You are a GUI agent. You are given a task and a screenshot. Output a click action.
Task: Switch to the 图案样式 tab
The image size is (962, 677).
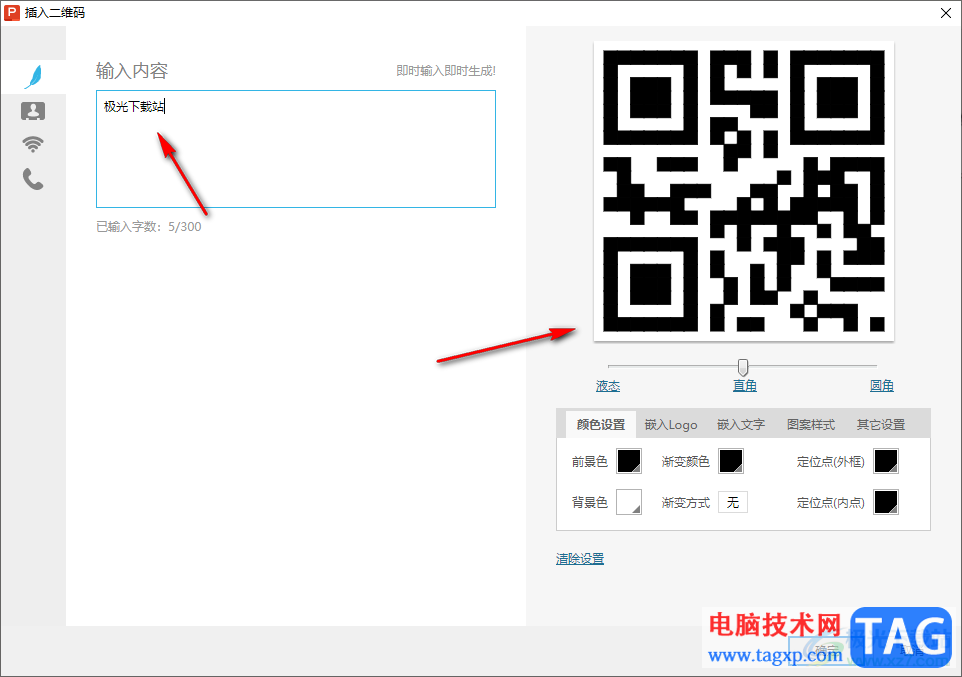[x=811, y=425]
